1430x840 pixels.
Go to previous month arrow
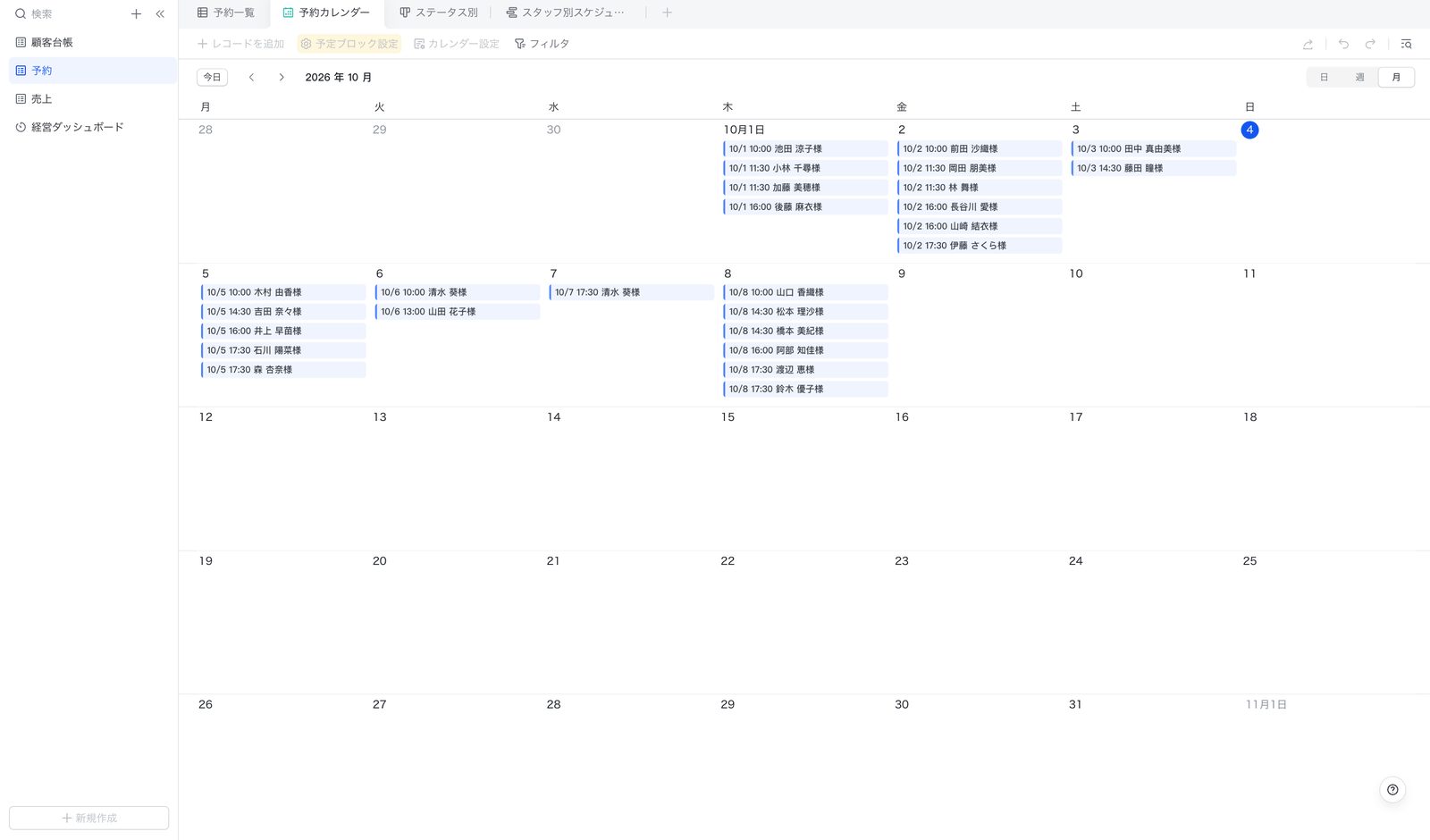click(x=252, y=78)
